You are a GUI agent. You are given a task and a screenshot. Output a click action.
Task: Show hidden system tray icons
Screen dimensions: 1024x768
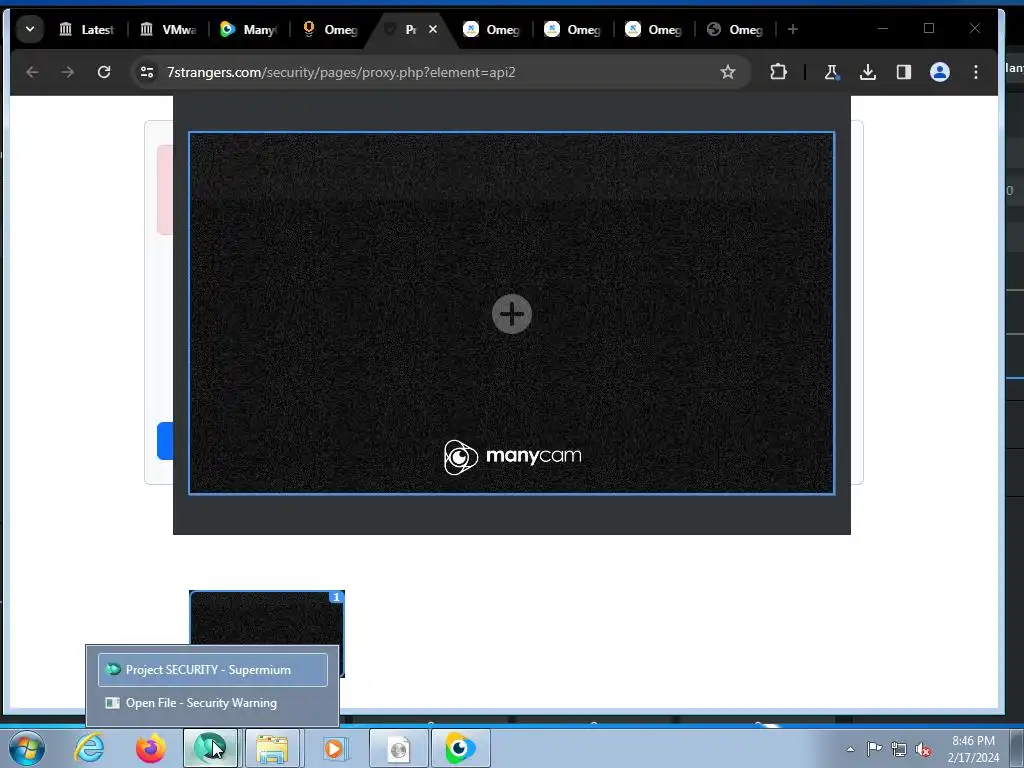point(850,749)
